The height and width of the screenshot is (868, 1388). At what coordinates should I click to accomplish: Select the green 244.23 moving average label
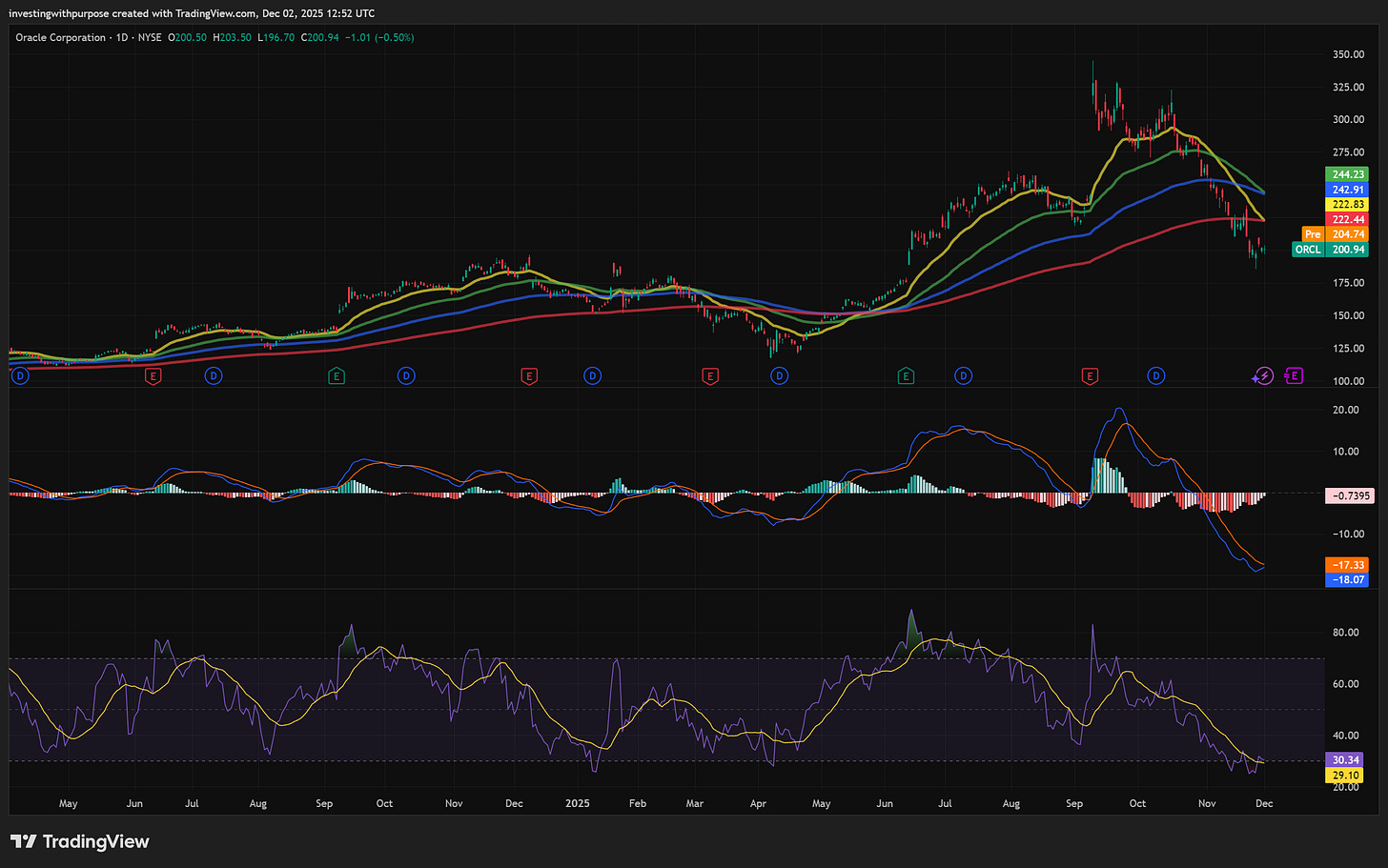click(x=1347, y=174)
